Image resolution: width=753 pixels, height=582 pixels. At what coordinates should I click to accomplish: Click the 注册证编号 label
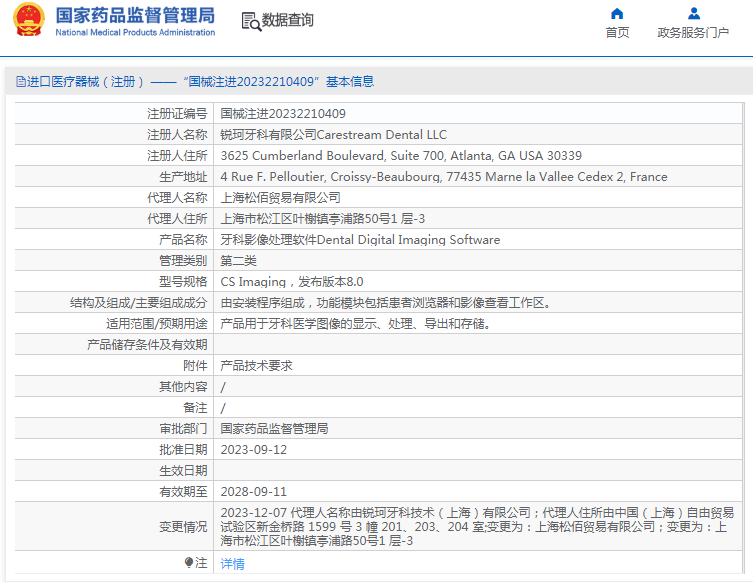[177, 114]
